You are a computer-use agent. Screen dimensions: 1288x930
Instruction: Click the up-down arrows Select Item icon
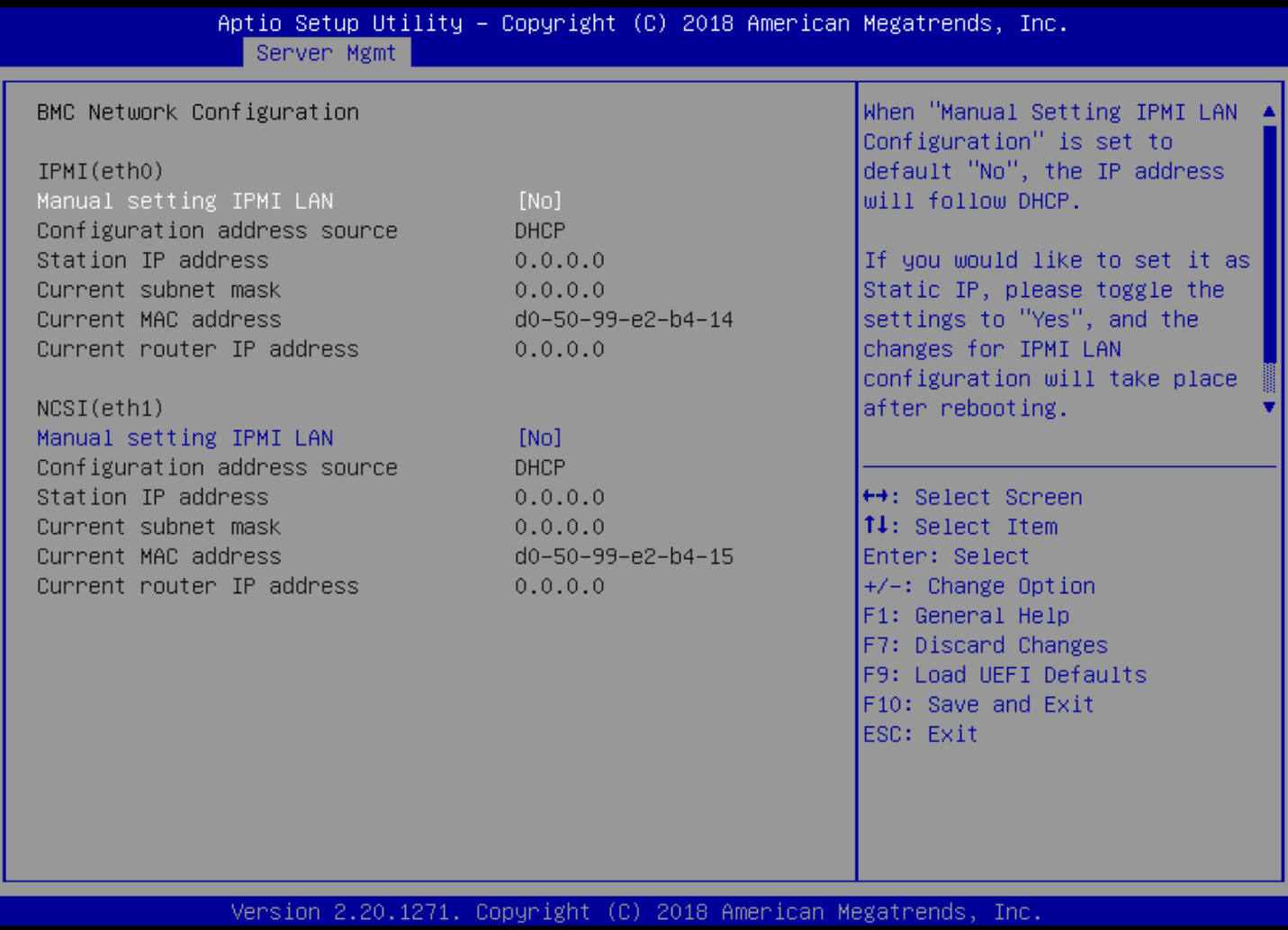point(875,526)
